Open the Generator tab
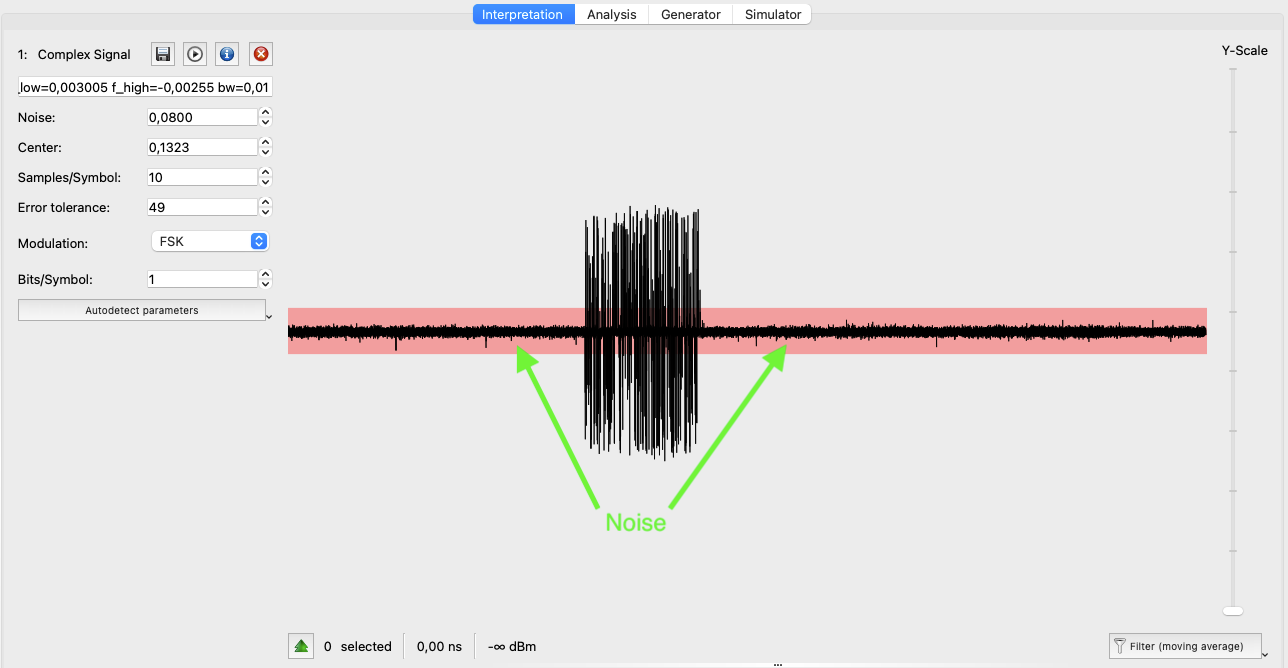The image size is (1288, 668). pos(689,14)
